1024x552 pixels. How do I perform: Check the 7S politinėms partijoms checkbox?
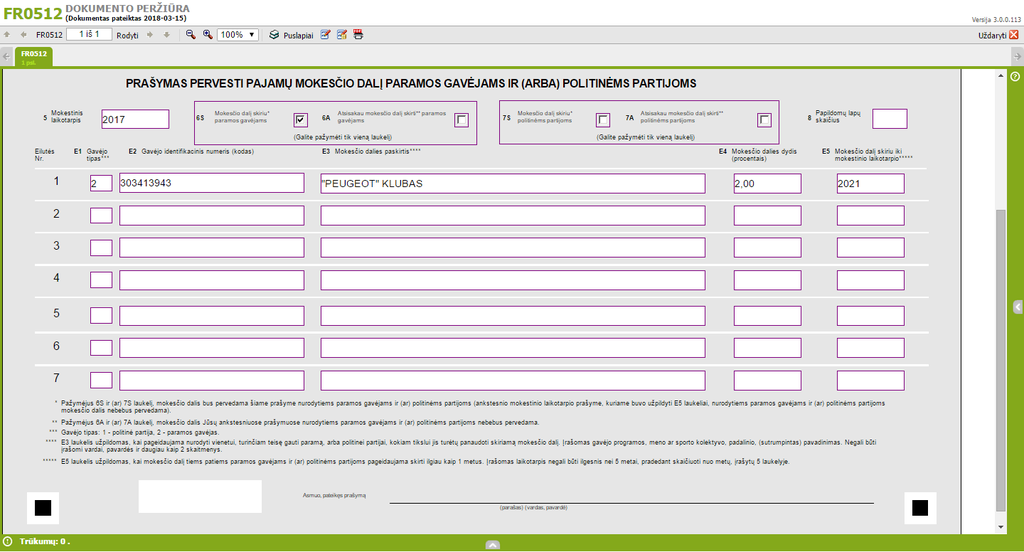click(603, 120)
